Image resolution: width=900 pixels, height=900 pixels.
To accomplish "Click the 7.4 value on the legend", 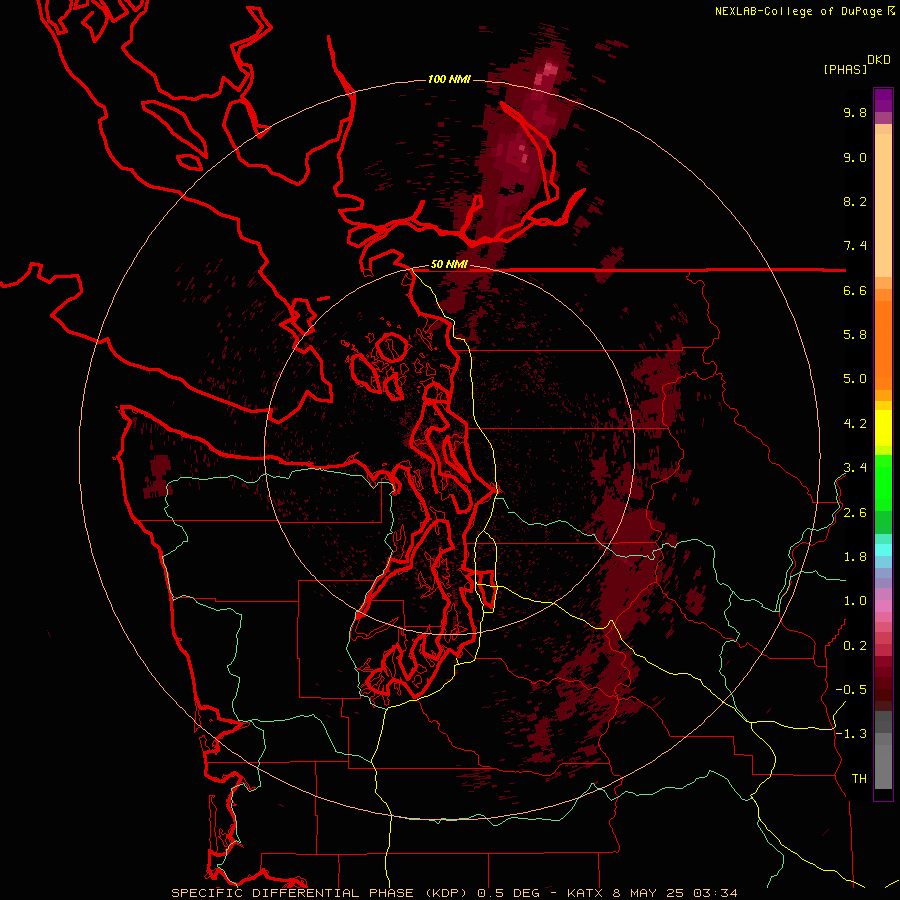I will pos(855,246).
